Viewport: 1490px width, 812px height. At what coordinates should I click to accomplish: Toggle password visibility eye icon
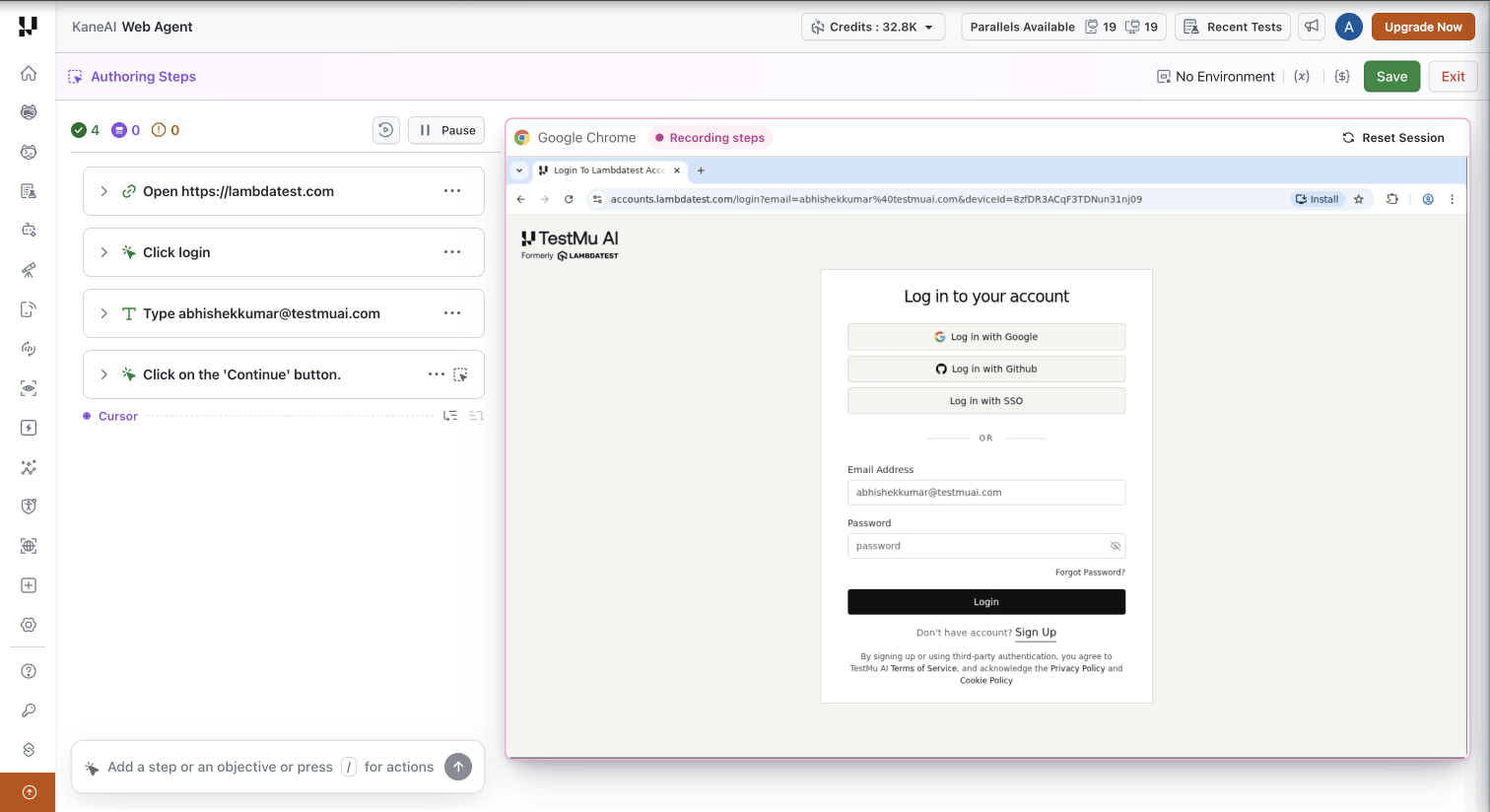click(1116, 546)
